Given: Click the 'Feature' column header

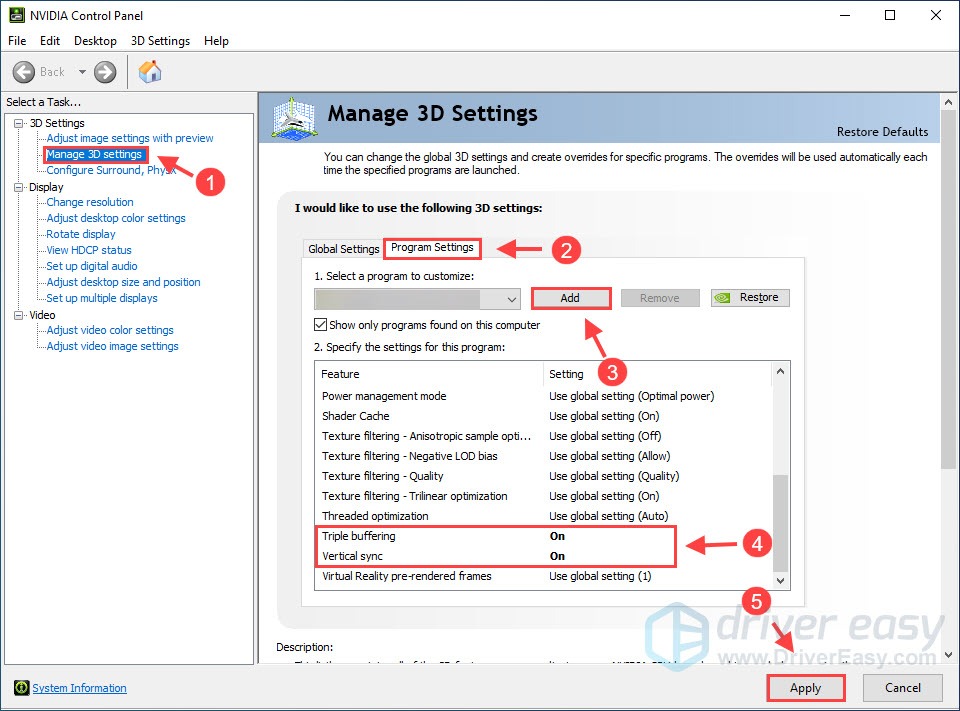Looking at the screenshot, I should click(x=429, y=374).
